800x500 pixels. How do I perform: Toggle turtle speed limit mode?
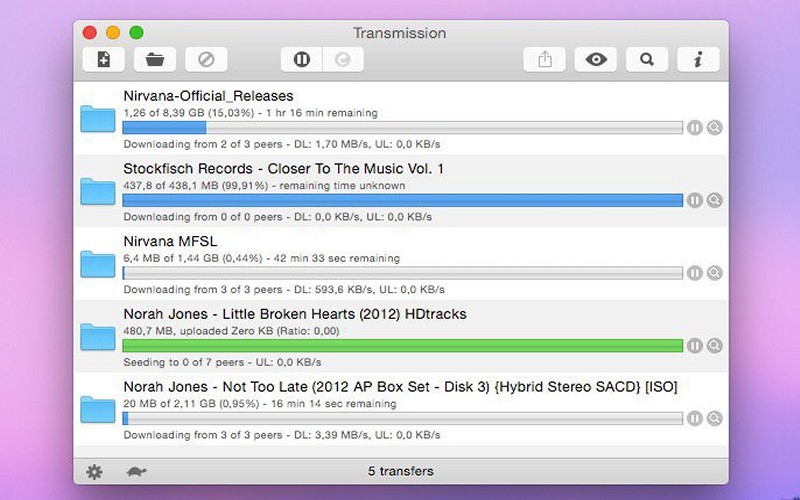pyautogui.click(x=136, y=471)
